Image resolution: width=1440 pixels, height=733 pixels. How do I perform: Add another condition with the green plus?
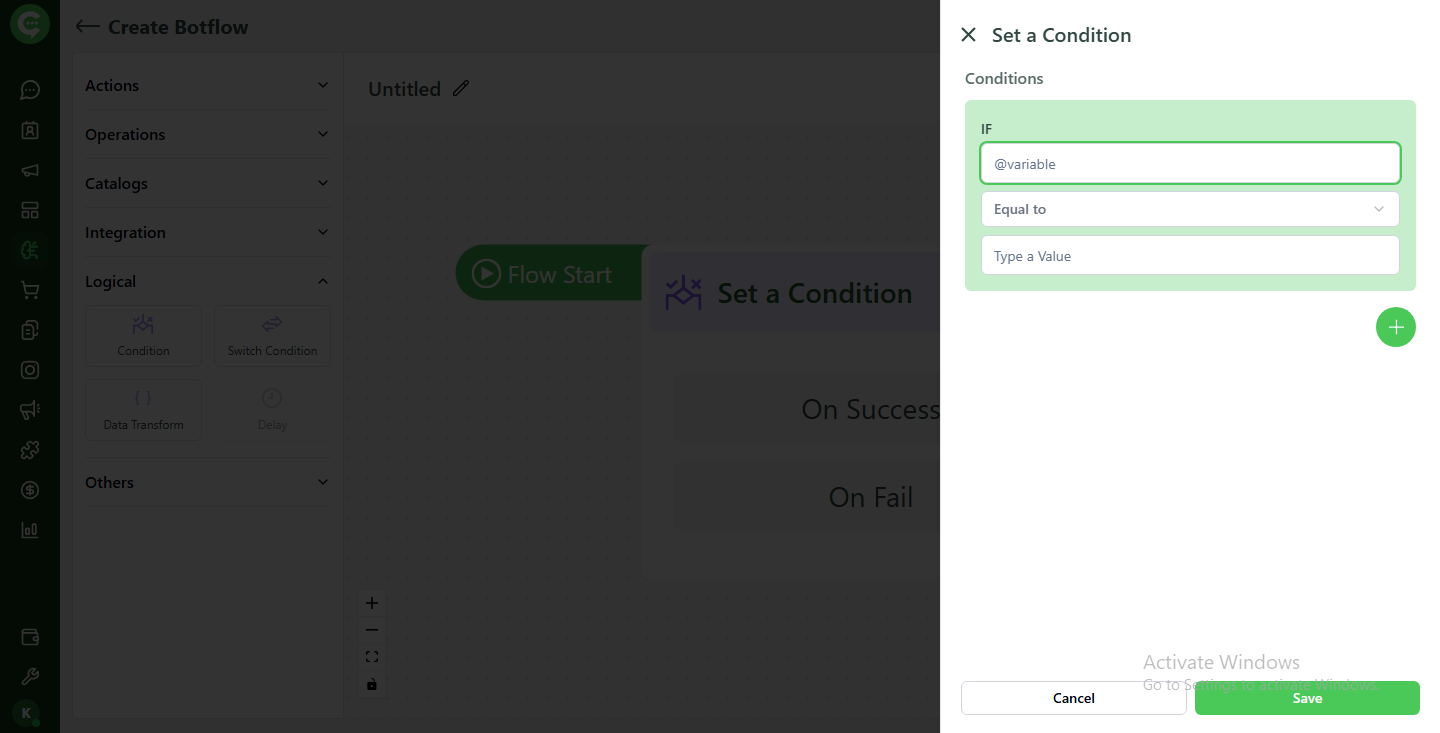coord(1396,327)
